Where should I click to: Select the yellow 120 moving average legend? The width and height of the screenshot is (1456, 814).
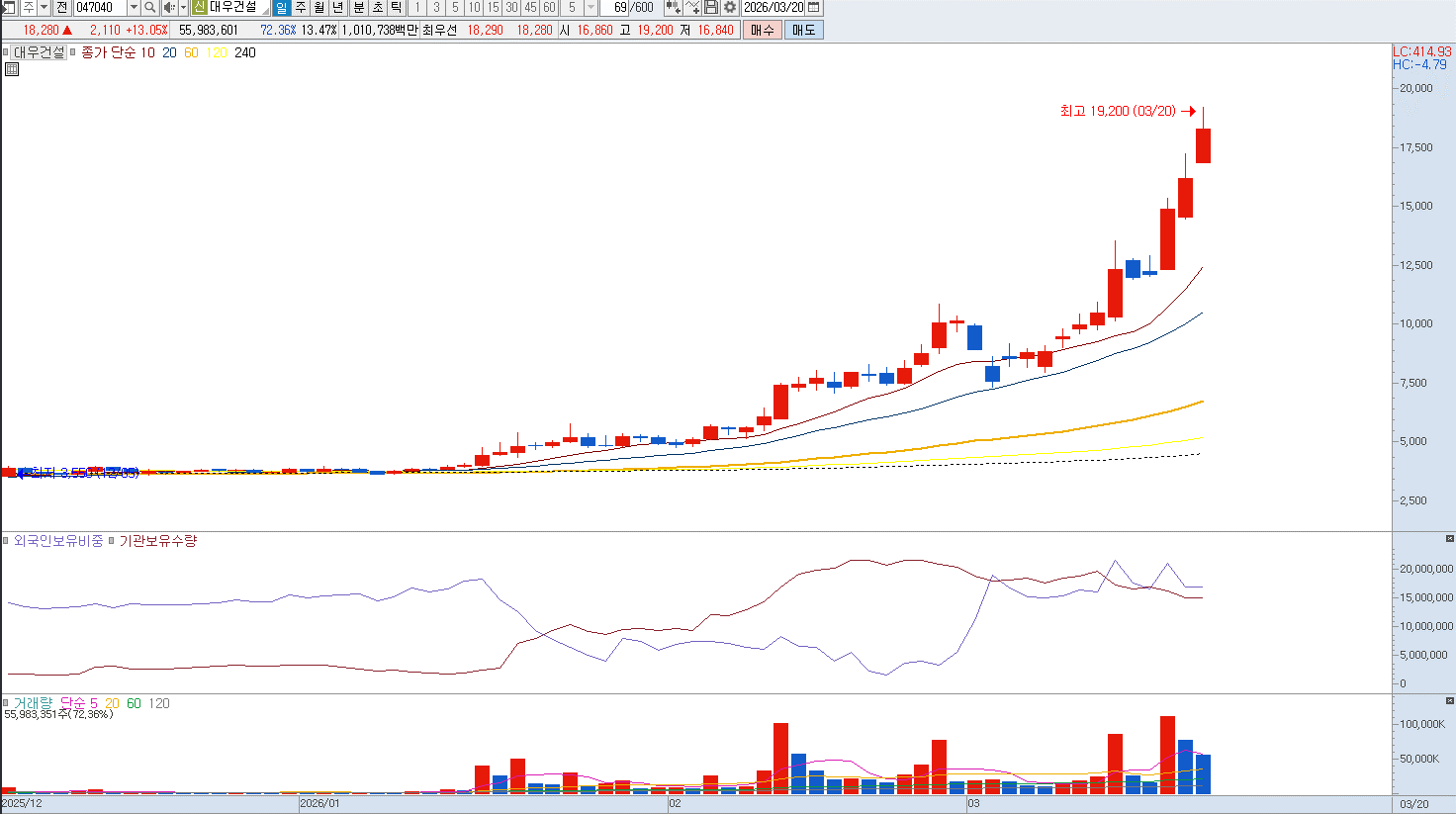coord(217,52)
